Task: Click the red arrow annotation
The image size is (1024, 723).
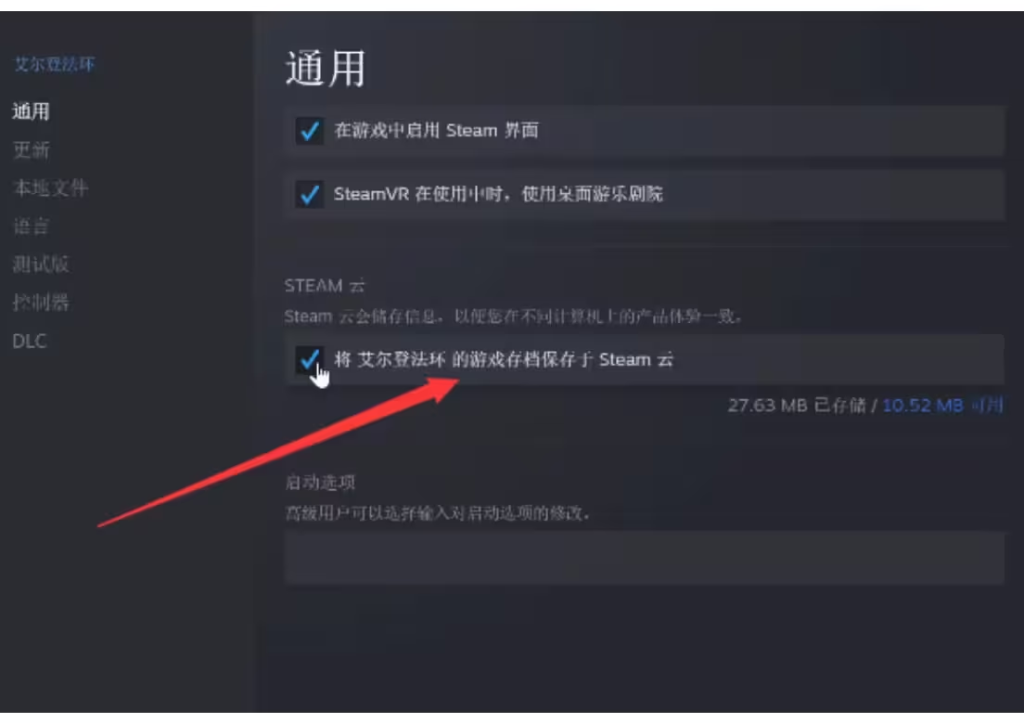Action: pos(278,452)
